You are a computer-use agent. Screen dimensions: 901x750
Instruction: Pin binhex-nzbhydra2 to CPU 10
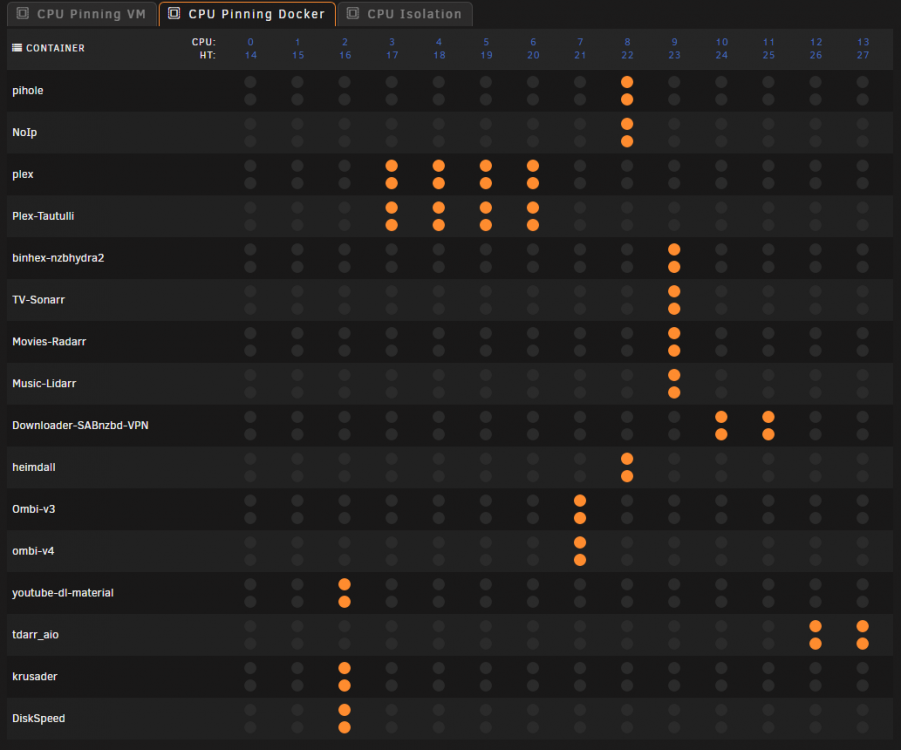coord(721,249)
